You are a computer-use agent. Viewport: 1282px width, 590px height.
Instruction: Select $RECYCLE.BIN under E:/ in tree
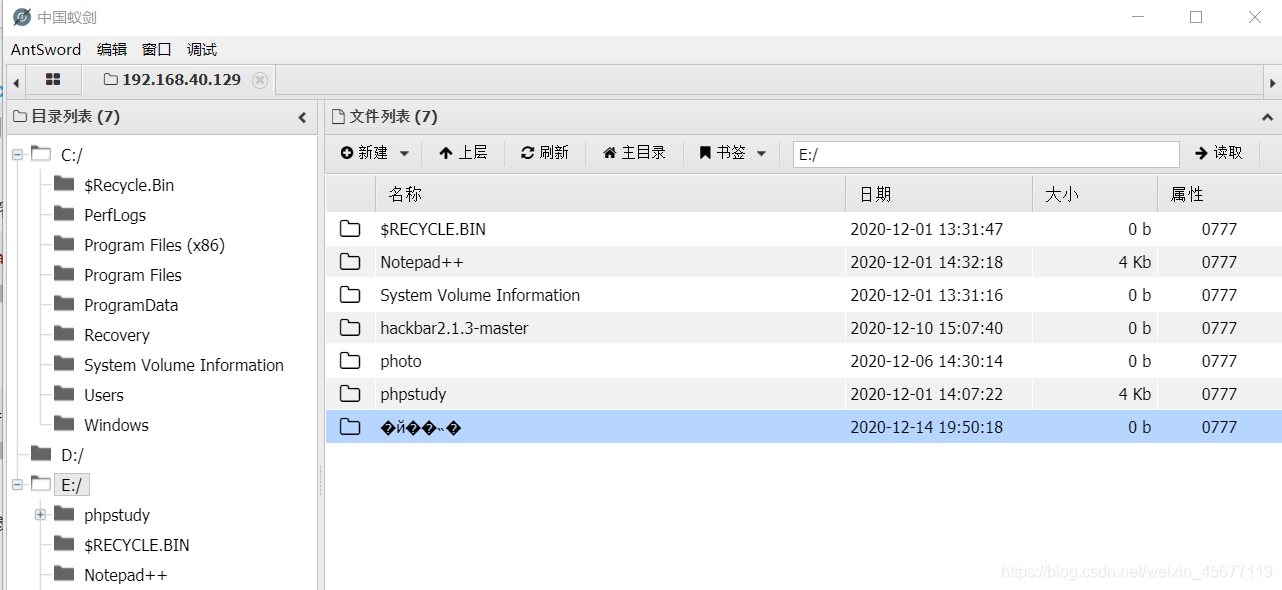click(x=137, y=545)
